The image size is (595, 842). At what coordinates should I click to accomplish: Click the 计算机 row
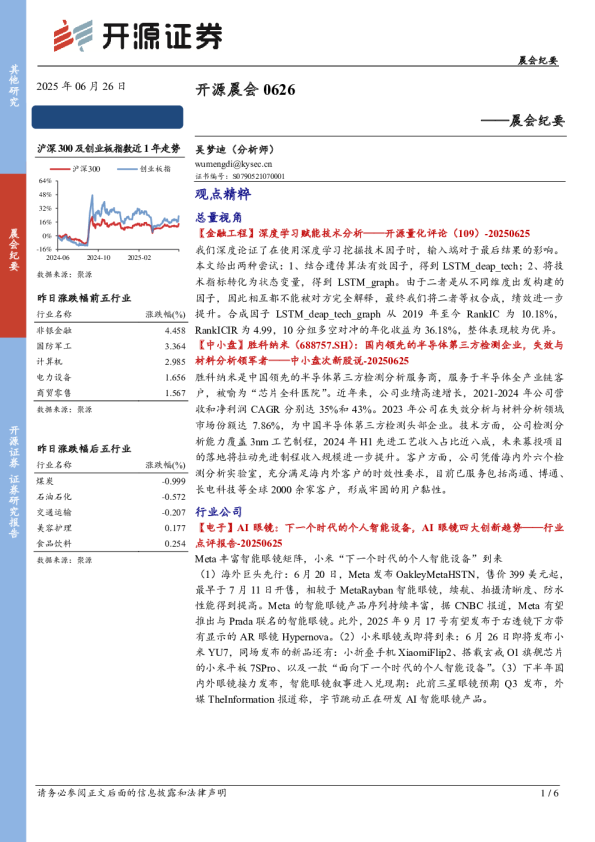click(111, 362)
